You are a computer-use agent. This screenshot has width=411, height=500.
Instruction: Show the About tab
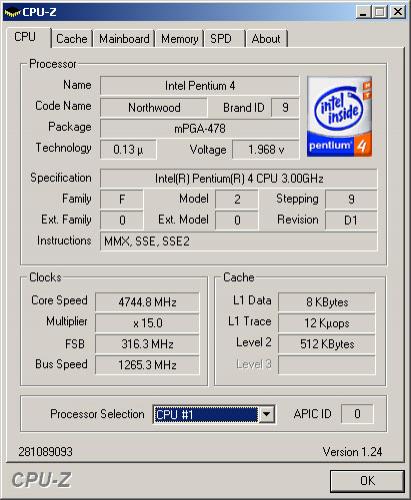click(266, 39)
